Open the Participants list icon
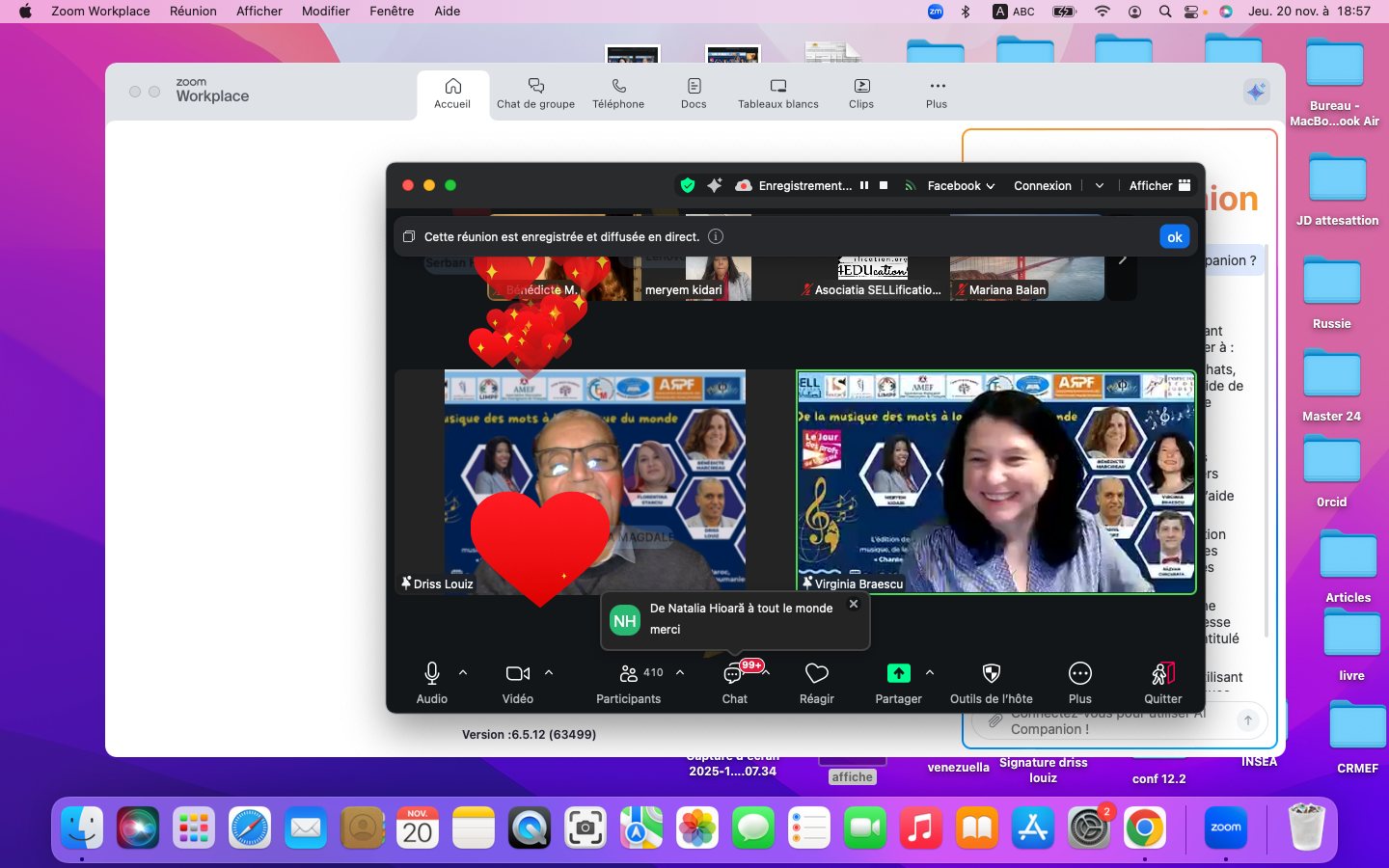 tap(629, 674)
